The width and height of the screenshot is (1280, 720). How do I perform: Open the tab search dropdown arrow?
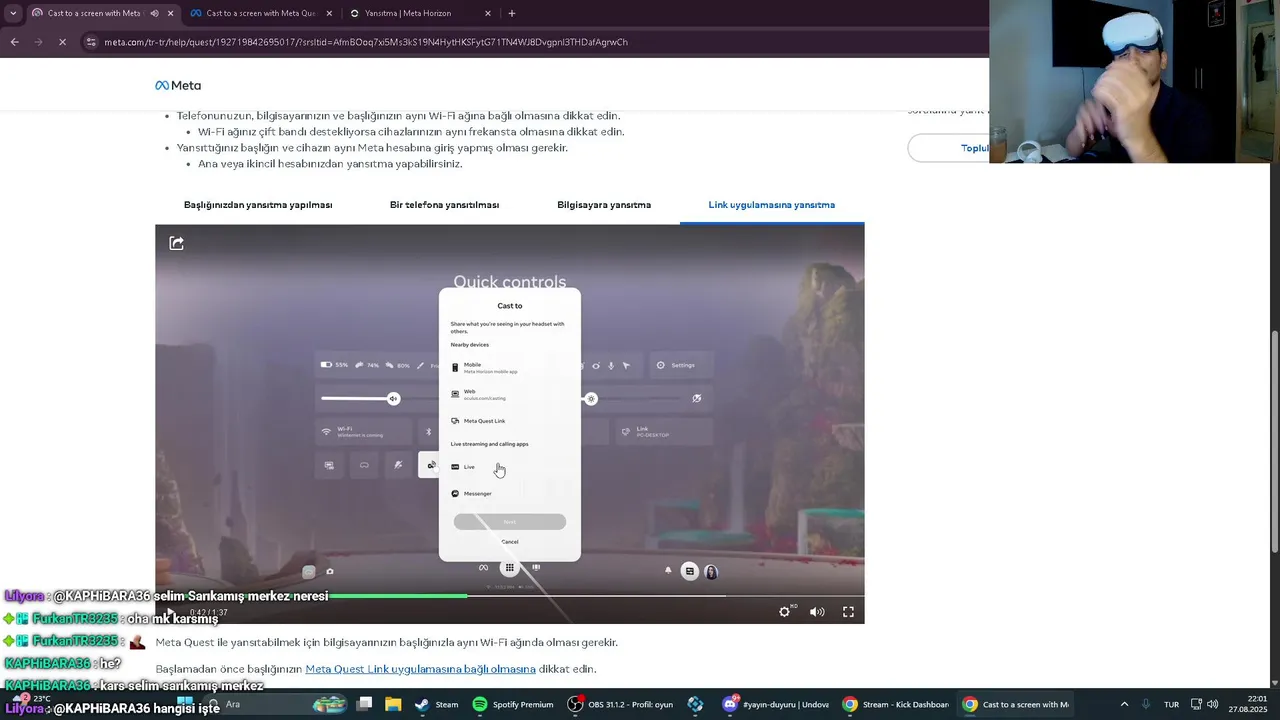(x=13, y=13)
